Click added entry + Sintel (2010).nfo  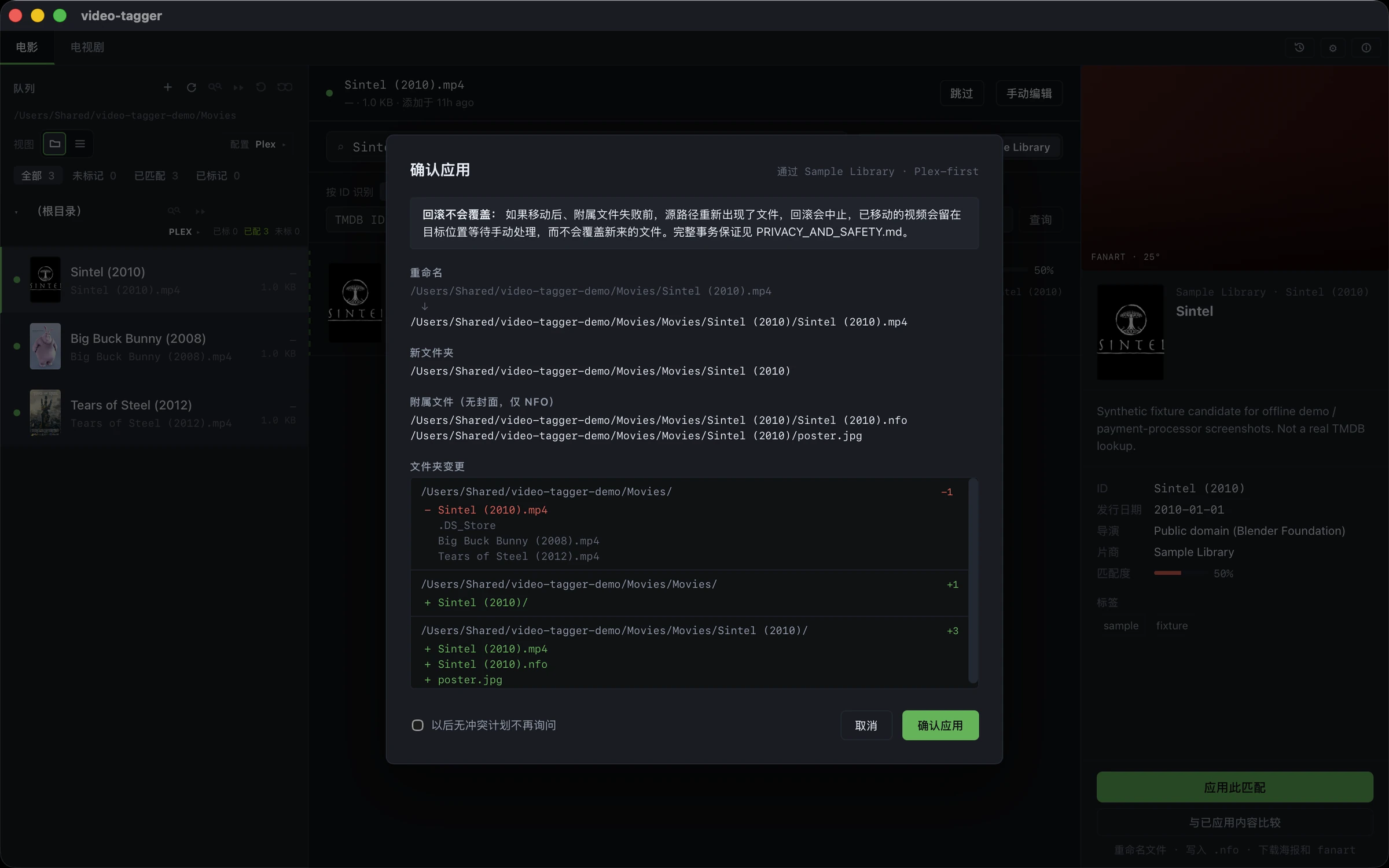486,664
